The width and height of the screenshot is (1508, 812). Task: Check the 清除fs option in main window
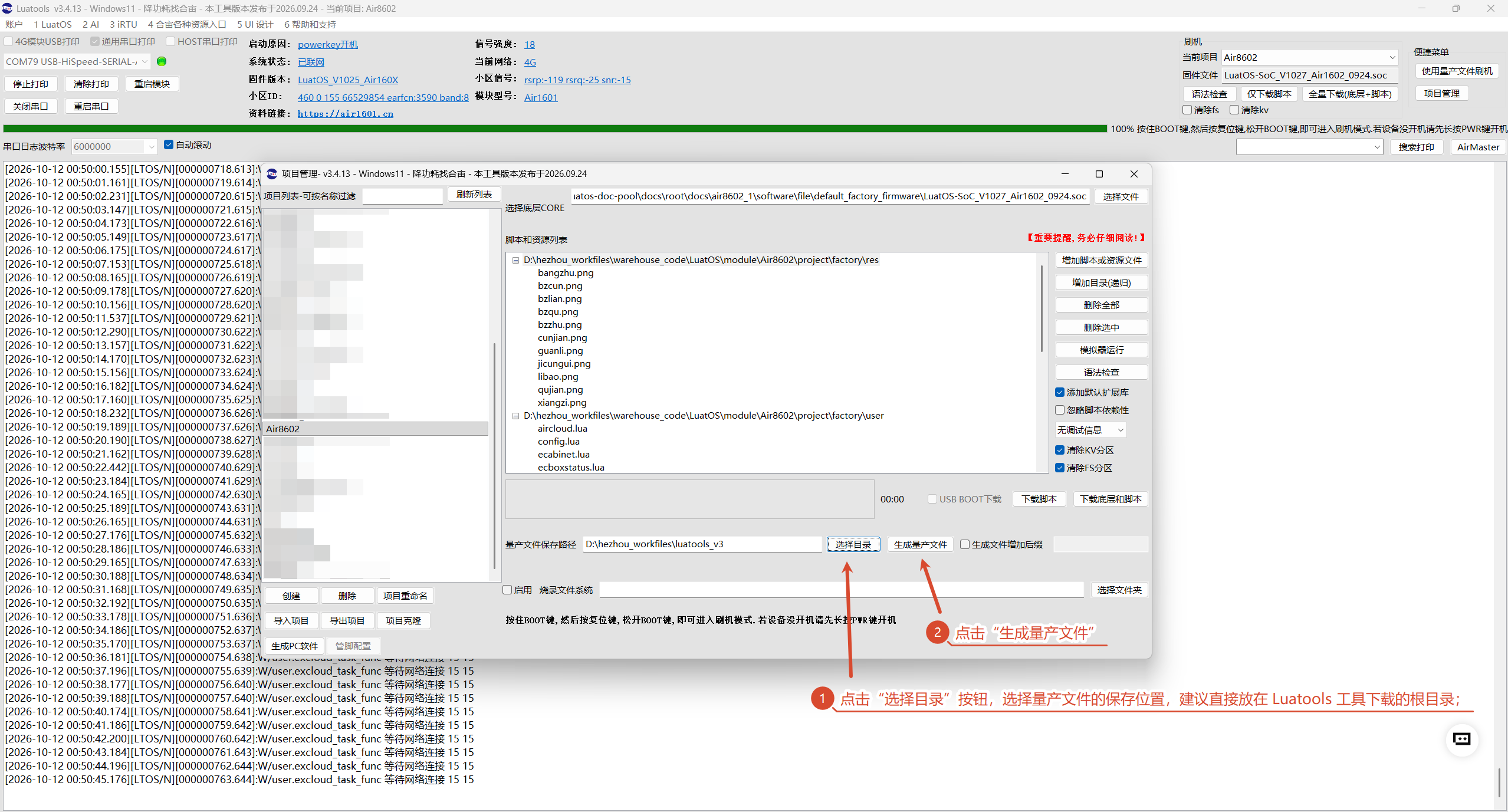click(1187, 110)
